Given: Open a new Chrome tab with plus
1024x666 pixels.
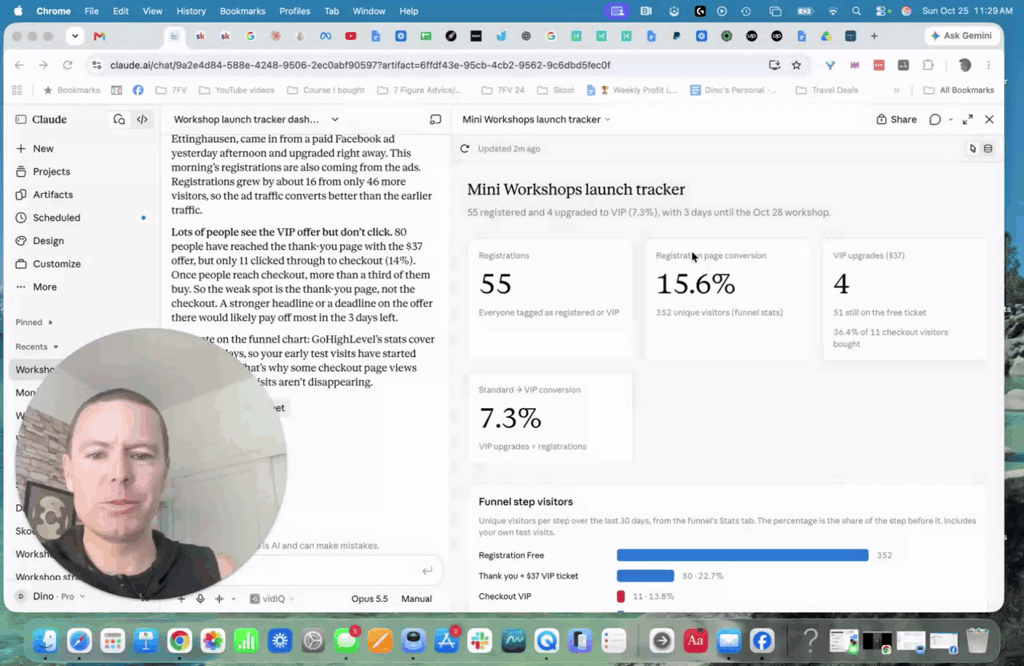Looking at the screenshot, I should tap(874, 36).
